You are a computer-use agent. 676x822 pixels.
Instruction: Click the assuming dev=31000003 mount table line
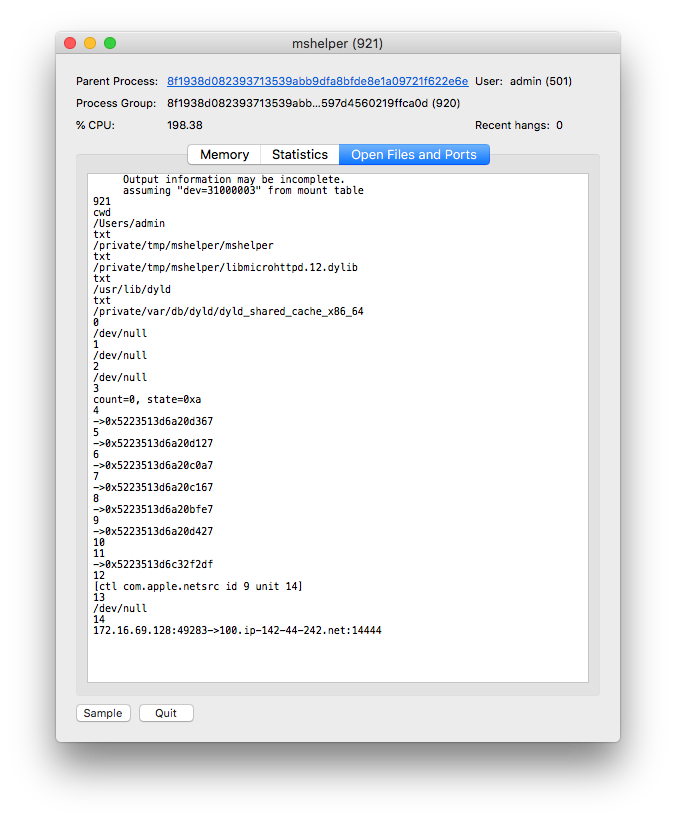point(243,190)
